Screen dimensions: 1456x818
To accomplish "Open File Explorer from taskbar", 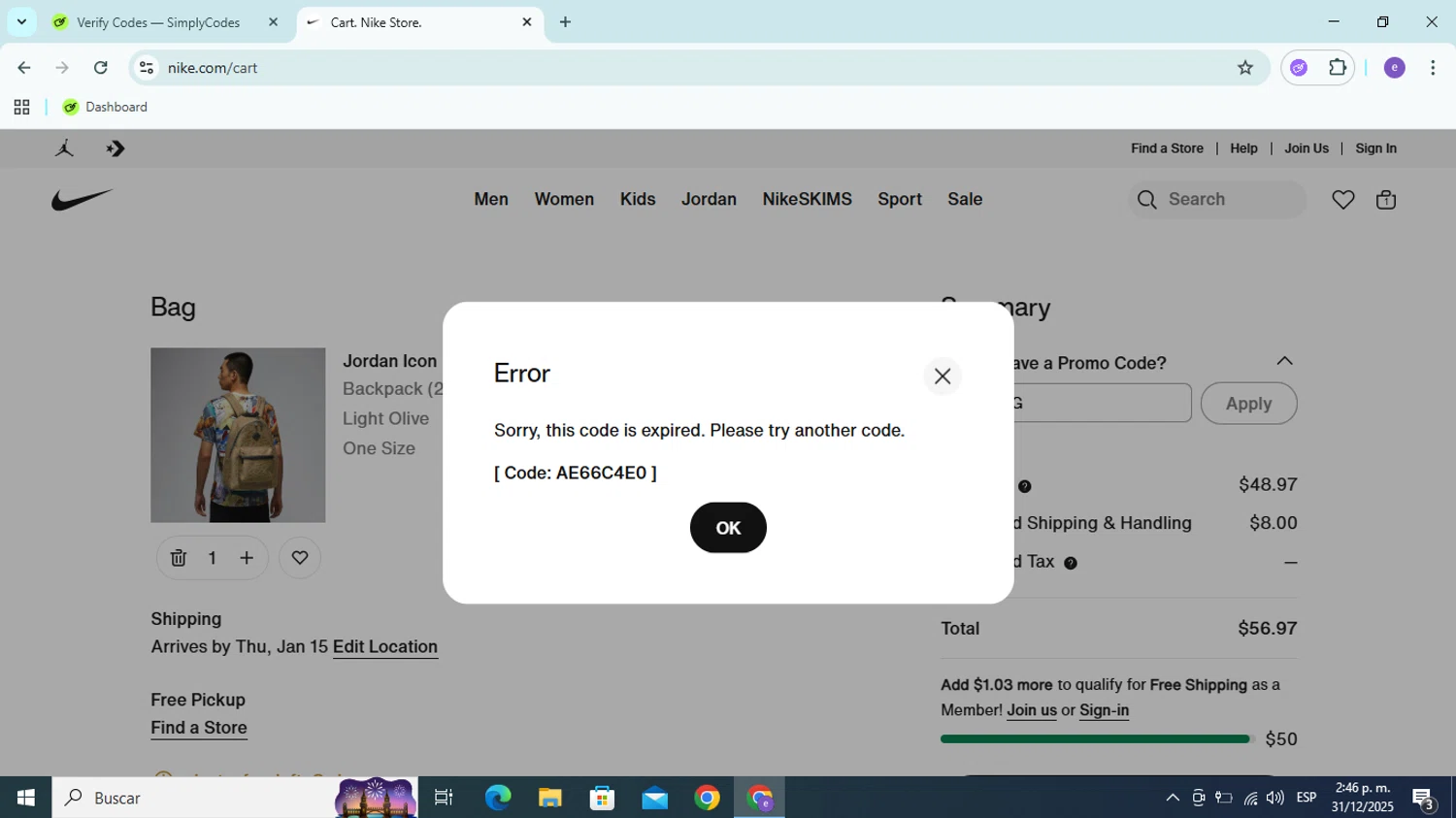I will 550,798.
